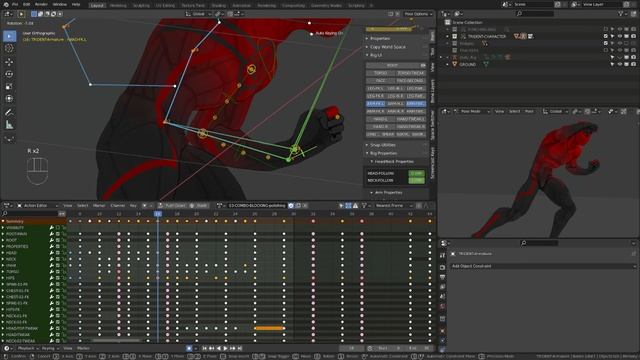This screenshot has height=360, width=640.
Task: Open the outliner display mode icon
Action: pos(458,13)
